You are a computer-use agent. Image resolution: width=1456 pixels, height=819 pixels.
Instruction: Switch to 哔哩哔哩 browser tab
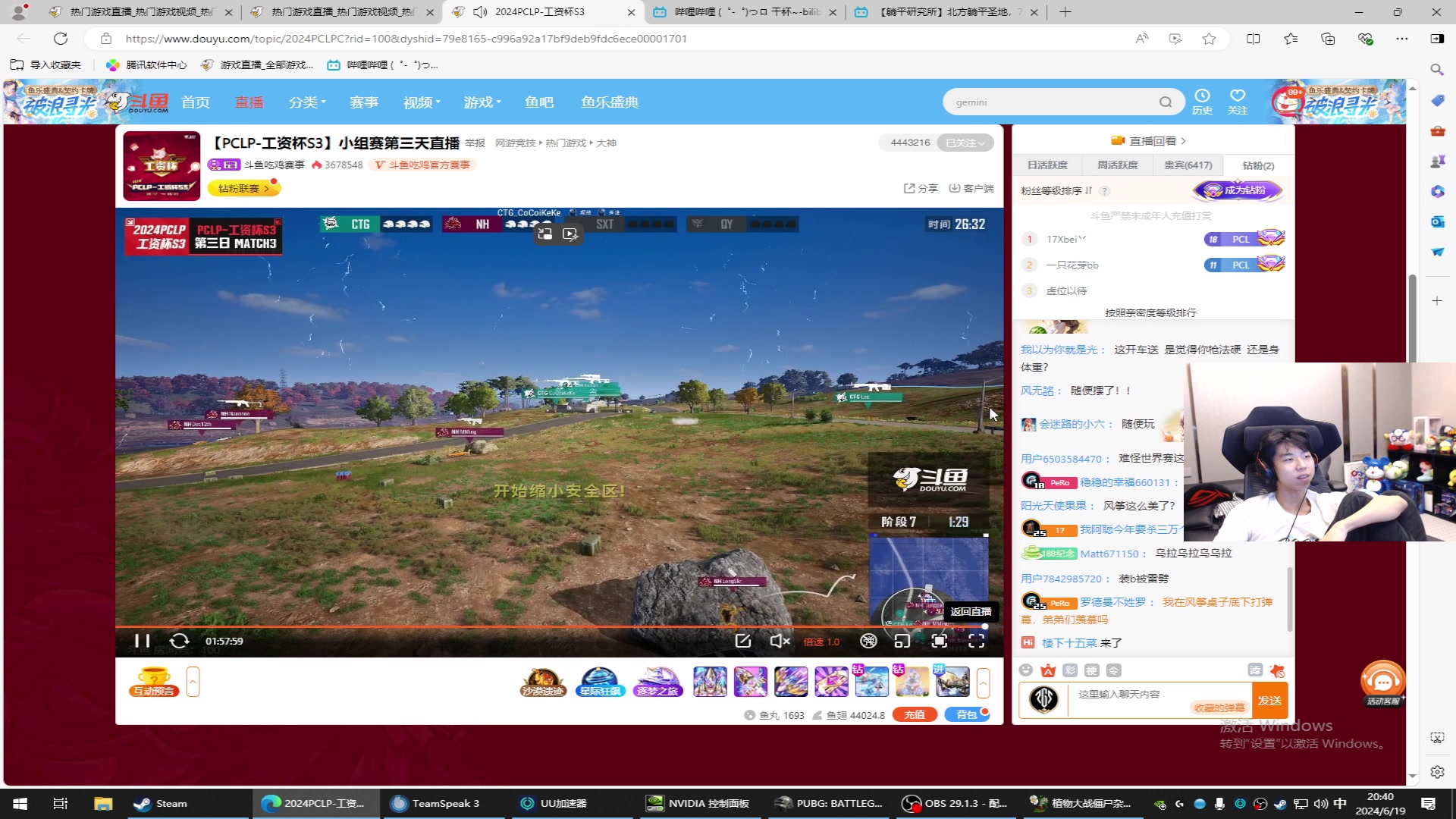click(746, 12)
